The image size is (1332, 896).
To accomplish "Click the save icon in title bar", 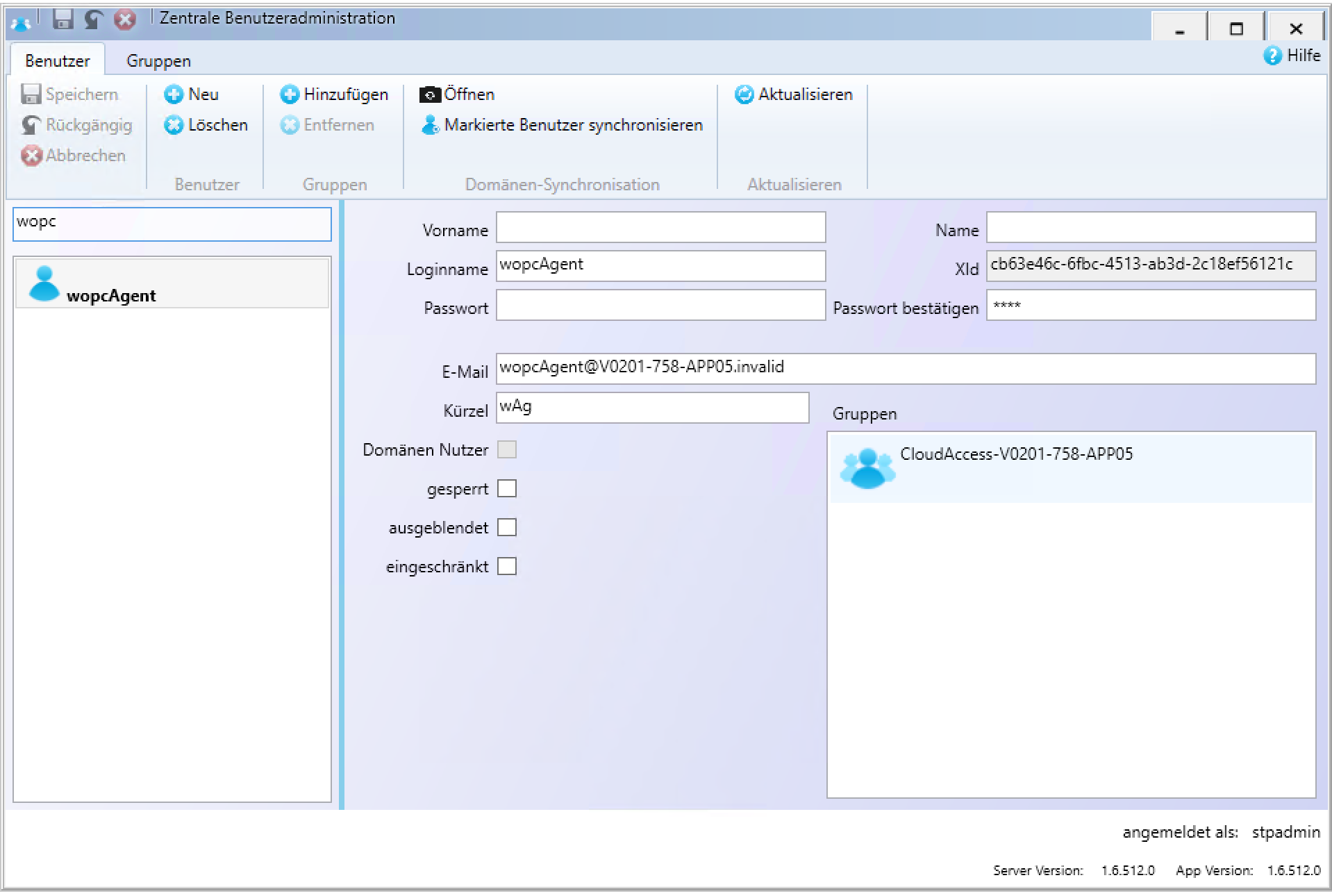I will click(63, 19).
